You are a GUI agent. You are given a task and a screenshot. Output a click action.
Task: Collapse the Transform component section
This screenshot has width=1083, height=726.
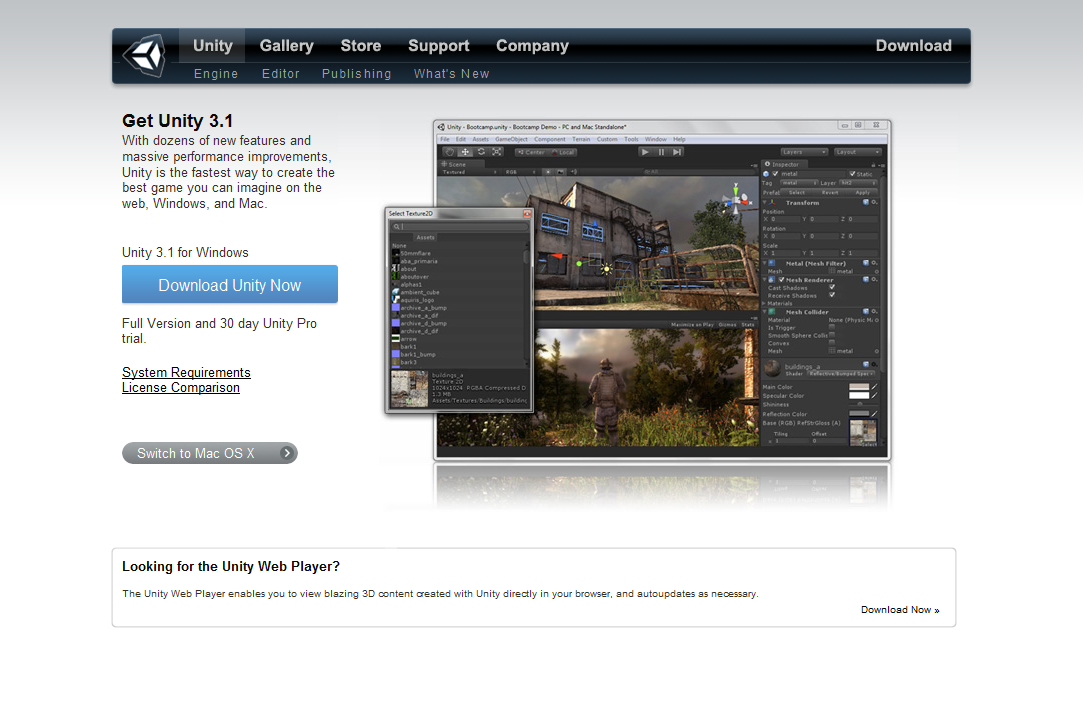pyautogui.click(x=766, y=202)
